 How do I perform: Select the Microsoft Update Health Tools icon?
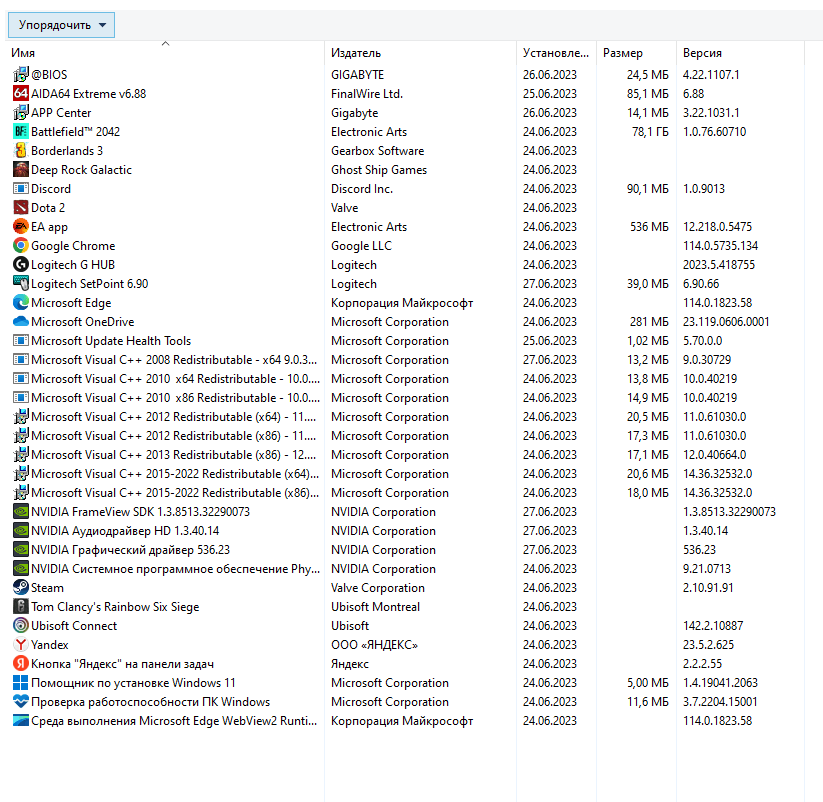(20, 341)
